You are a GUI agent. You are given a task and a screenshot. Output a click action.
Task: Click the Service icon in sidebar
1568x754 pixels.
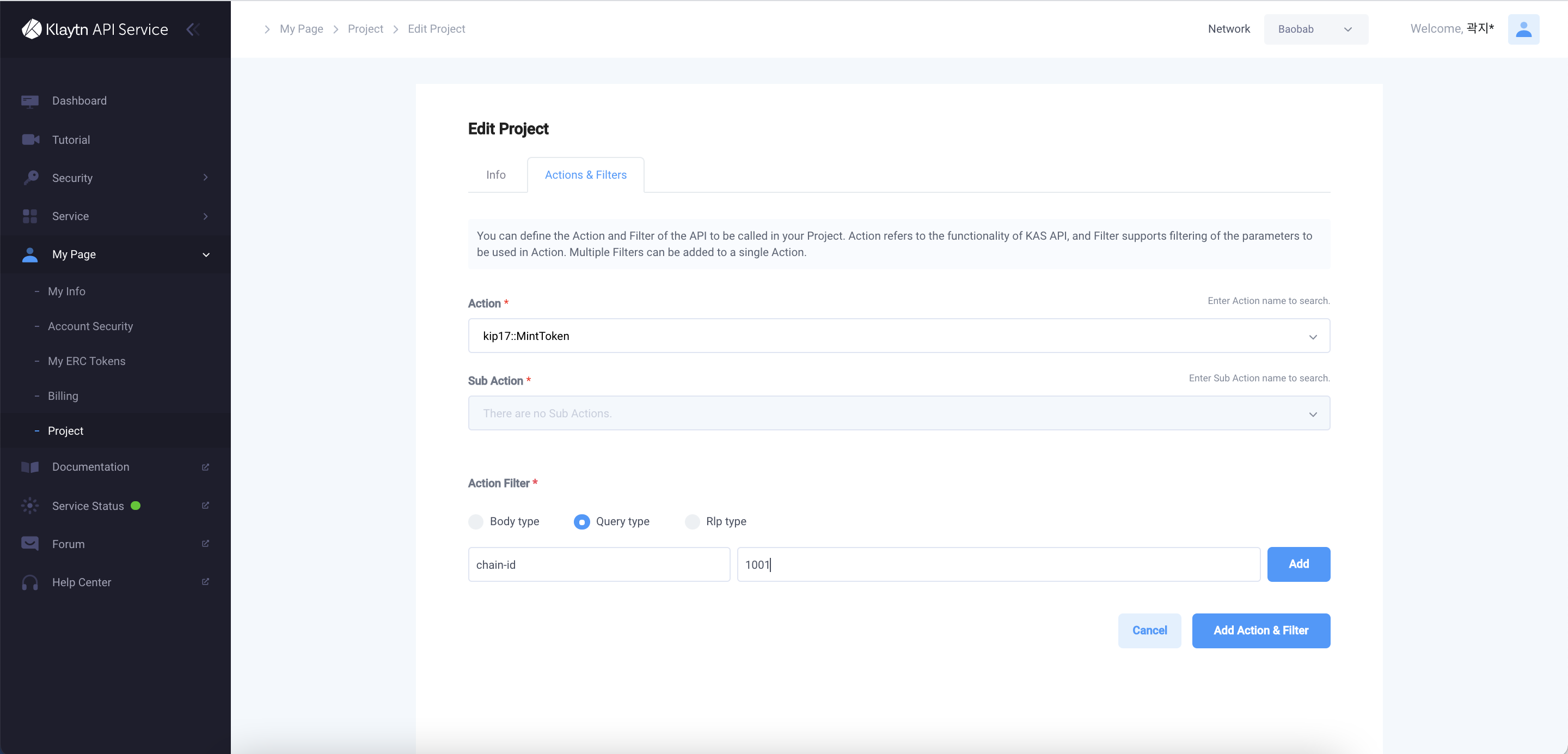click(28, 216)
